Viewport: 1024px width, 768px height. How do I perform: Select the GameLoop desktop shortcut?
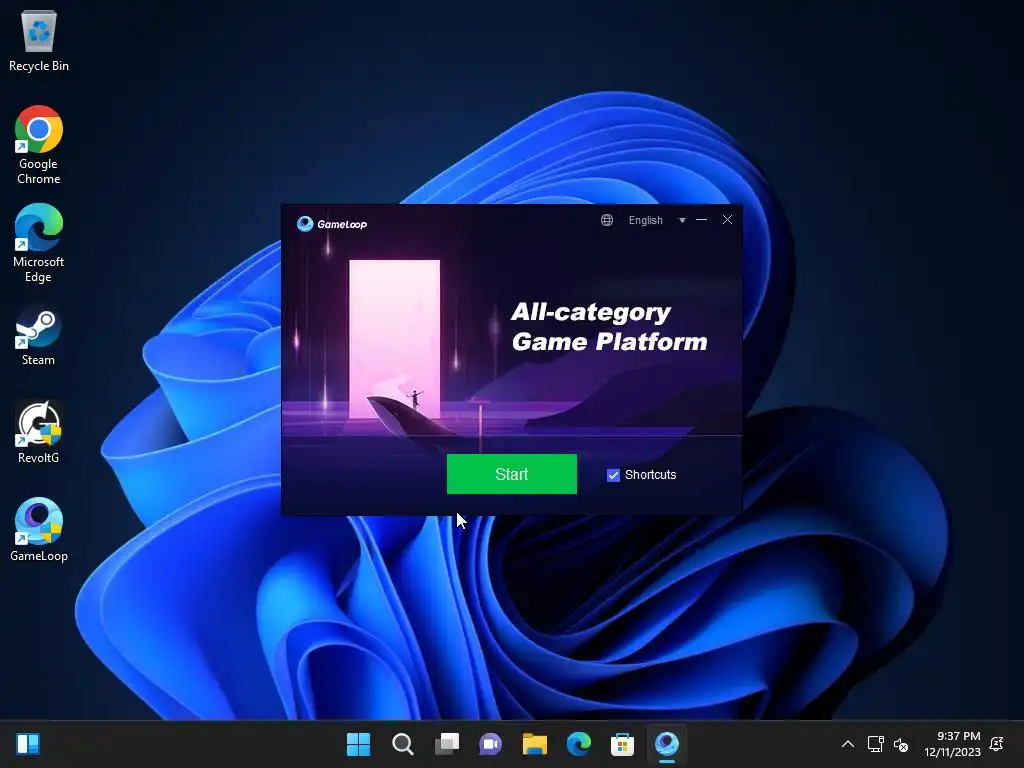pos(39,530)
